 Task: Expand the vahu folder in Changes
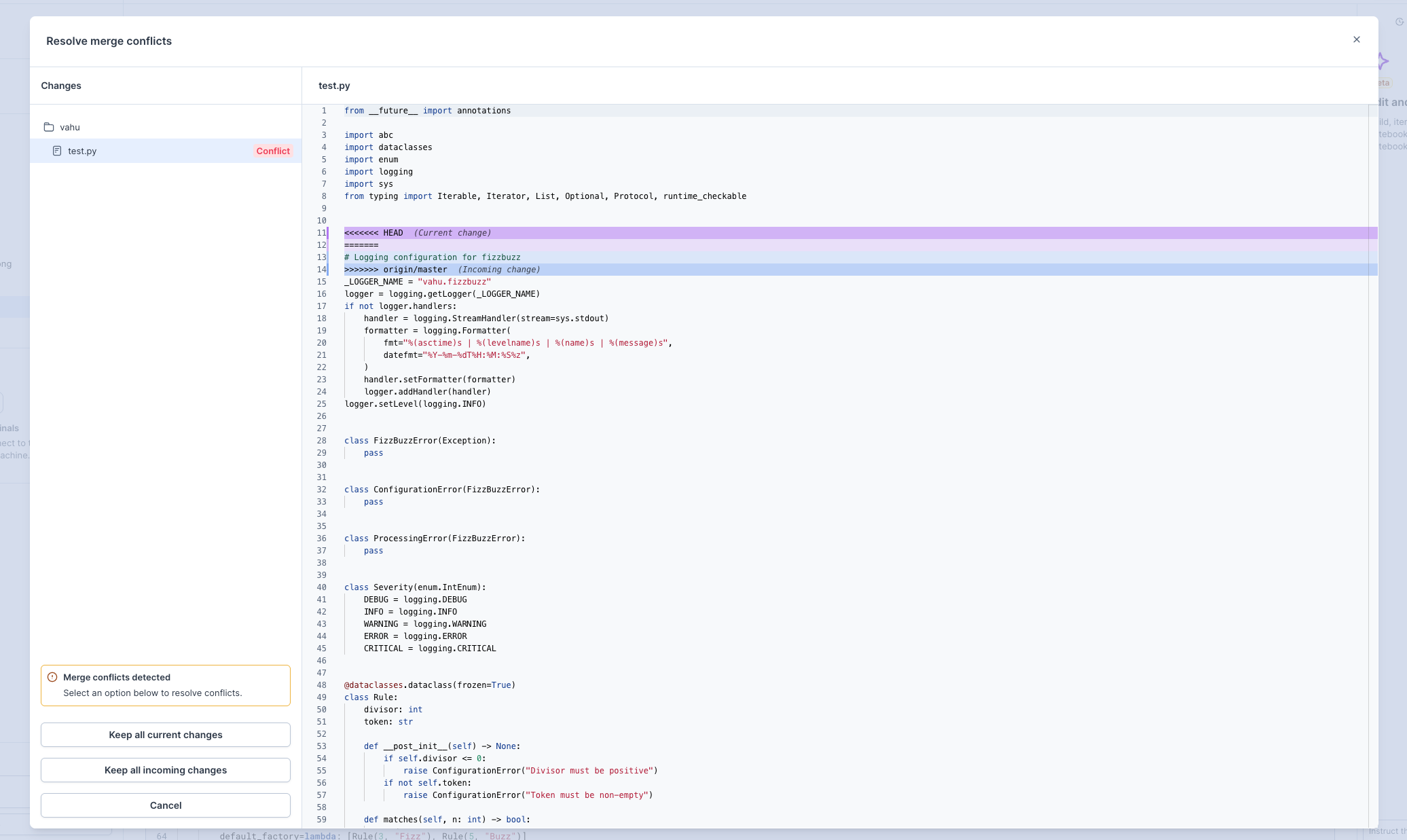69,127
